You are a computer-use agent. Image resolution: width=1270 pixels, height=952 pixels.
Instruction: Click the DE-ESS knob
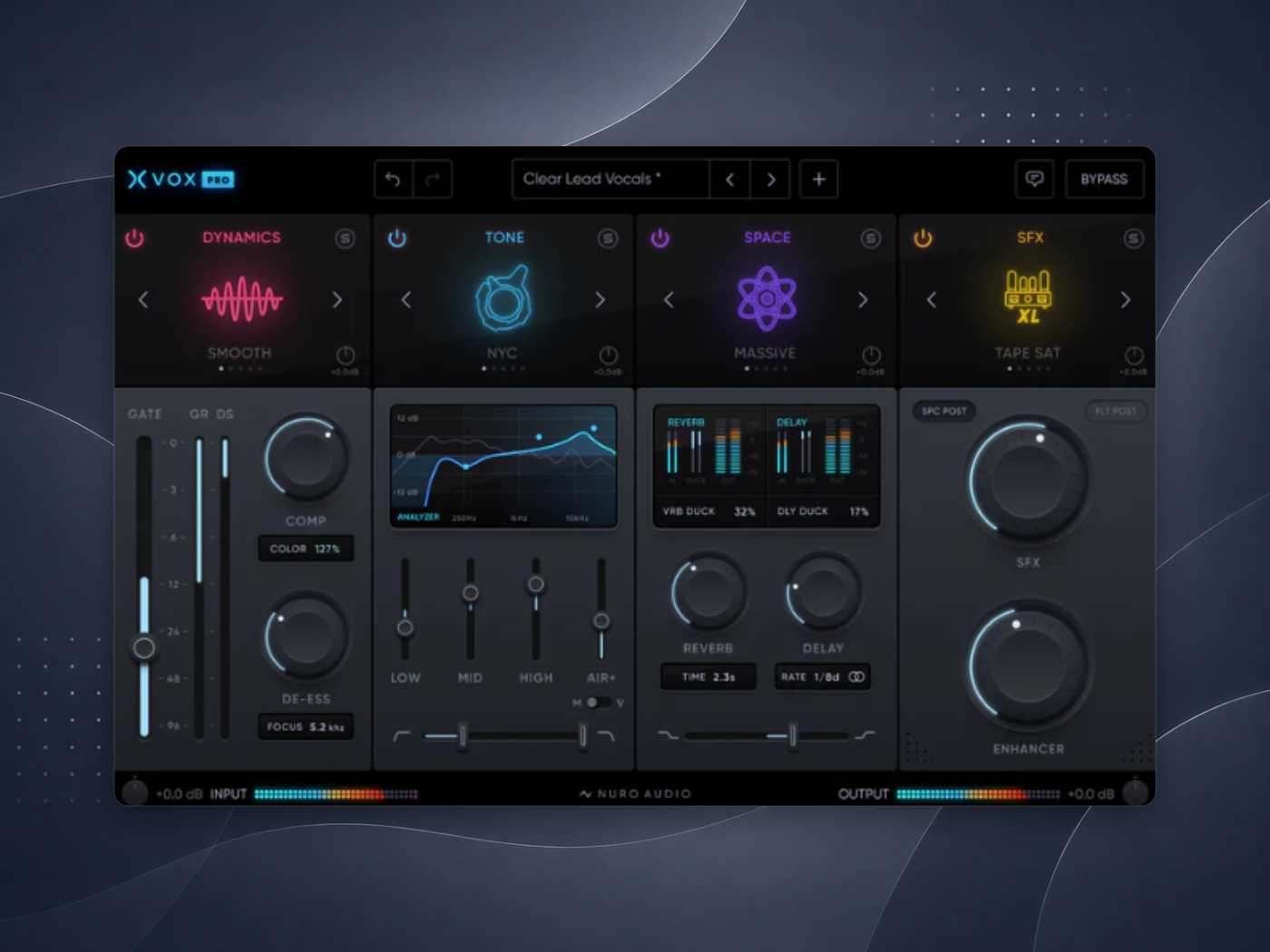click(x=306, y=636)
